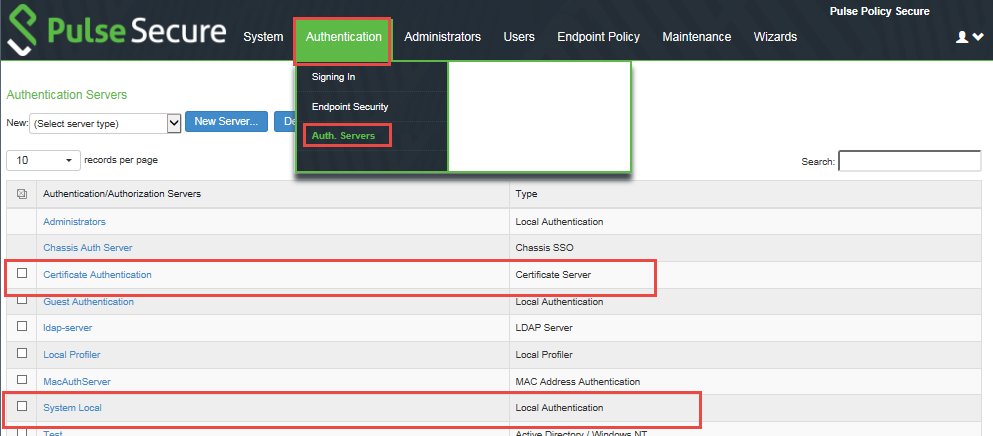Open the Administrators menu
Screen dimensions: 993x436
[x=443, y=37]
